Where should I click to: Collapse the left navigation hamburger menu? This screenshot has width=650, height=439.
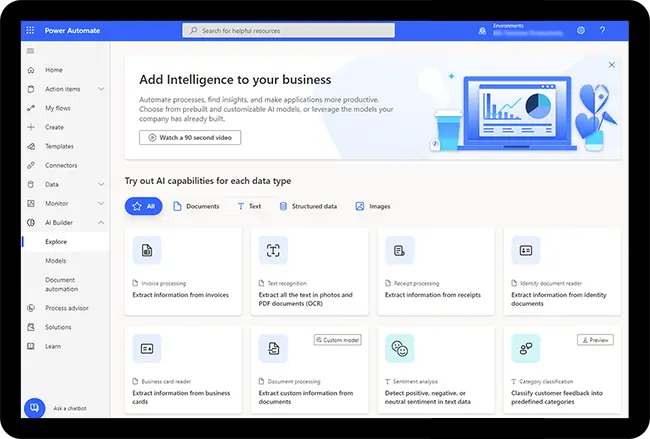coord(30,51)
